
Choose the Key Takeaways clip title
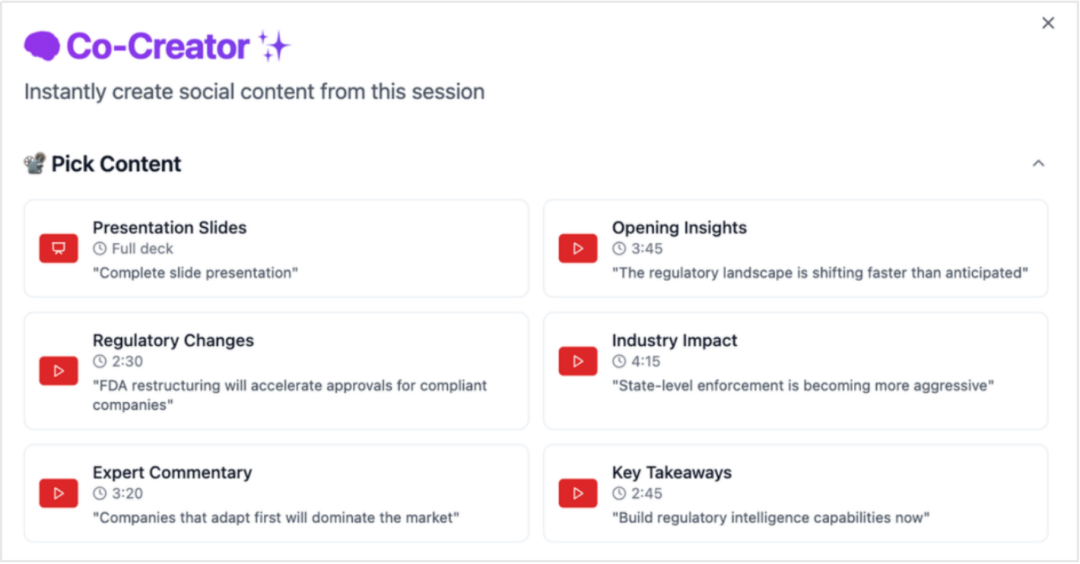pyautogui.click(x=672, y=473)
